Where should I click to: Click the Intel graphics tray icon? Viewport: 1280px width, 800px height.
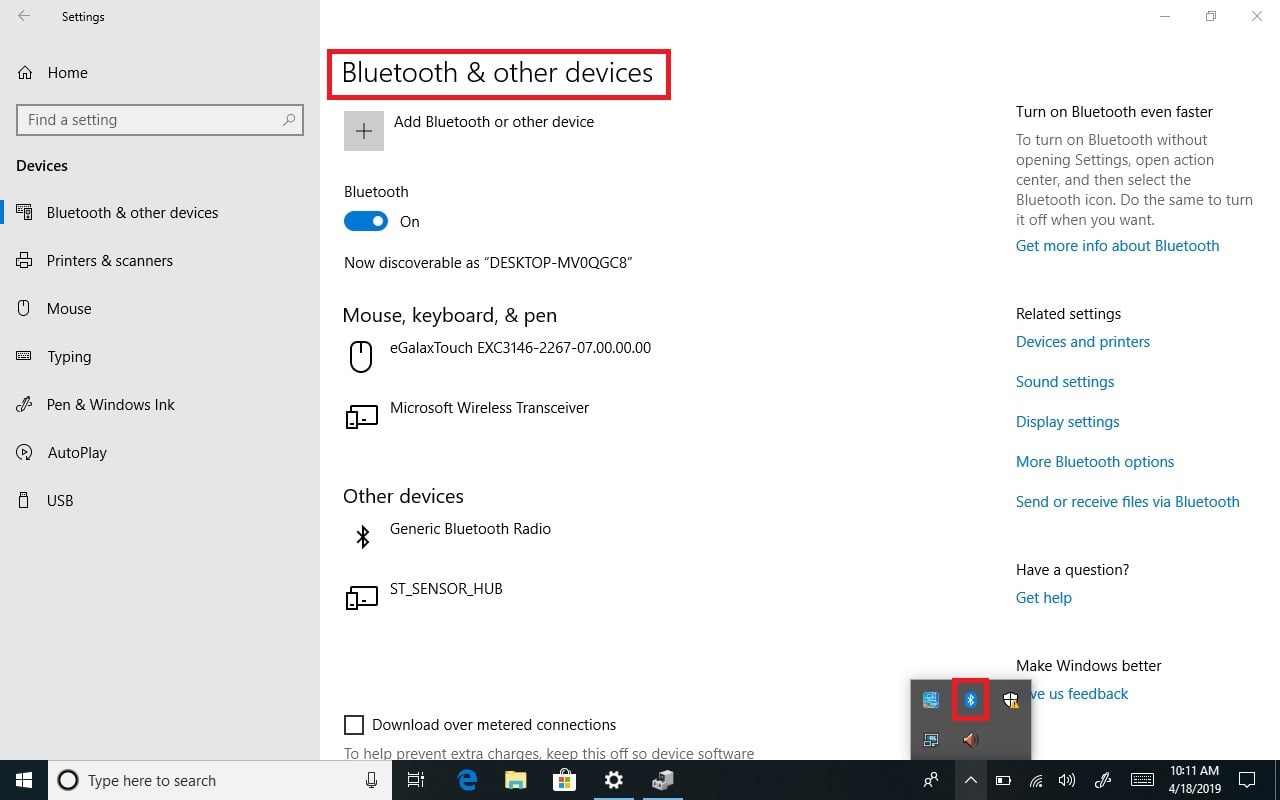click(x=931, y=700)
